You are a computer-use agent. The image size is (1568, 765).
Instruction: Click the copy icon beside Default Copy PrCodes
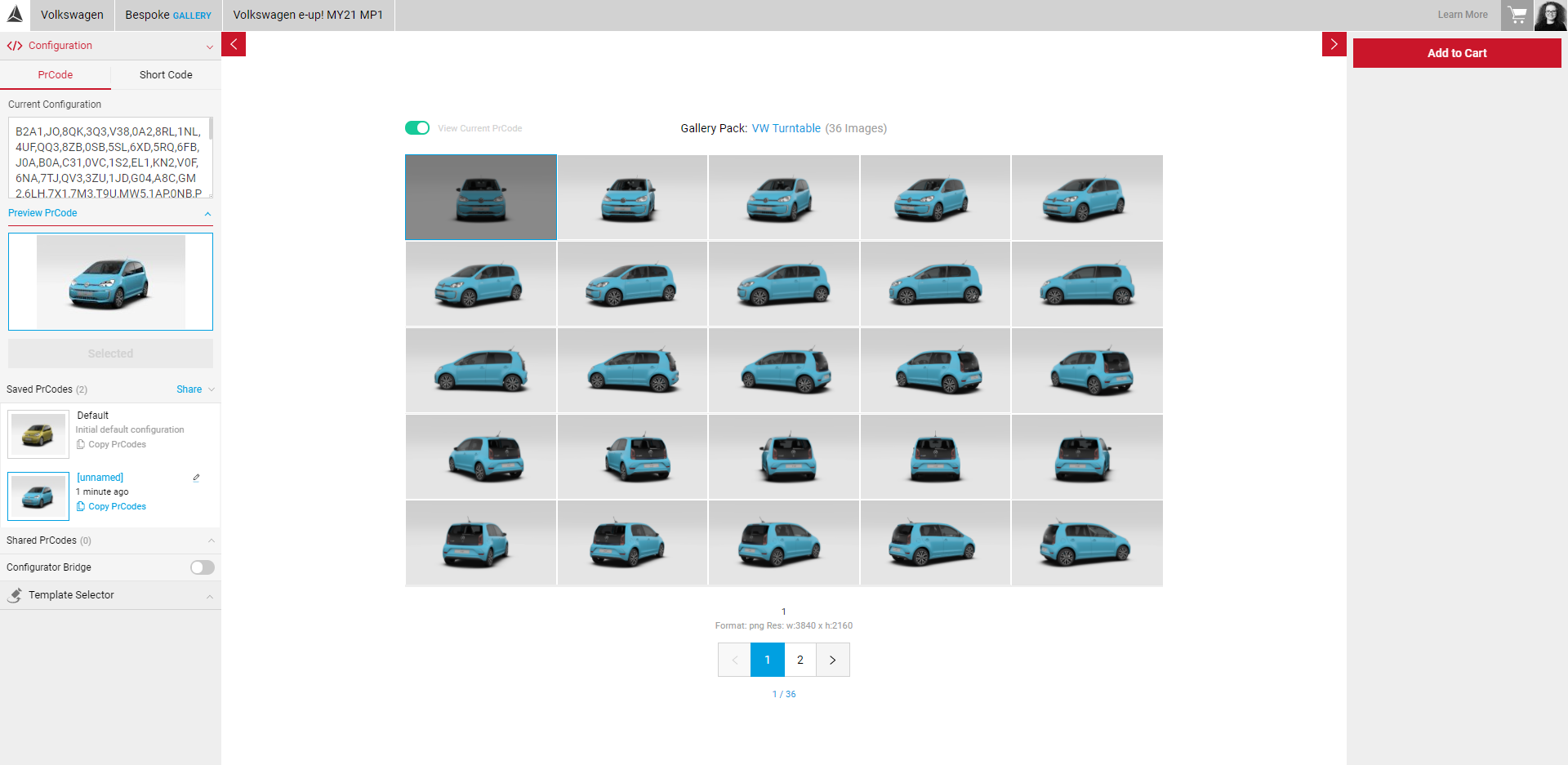pyautogui.click(x=81, y=444)
